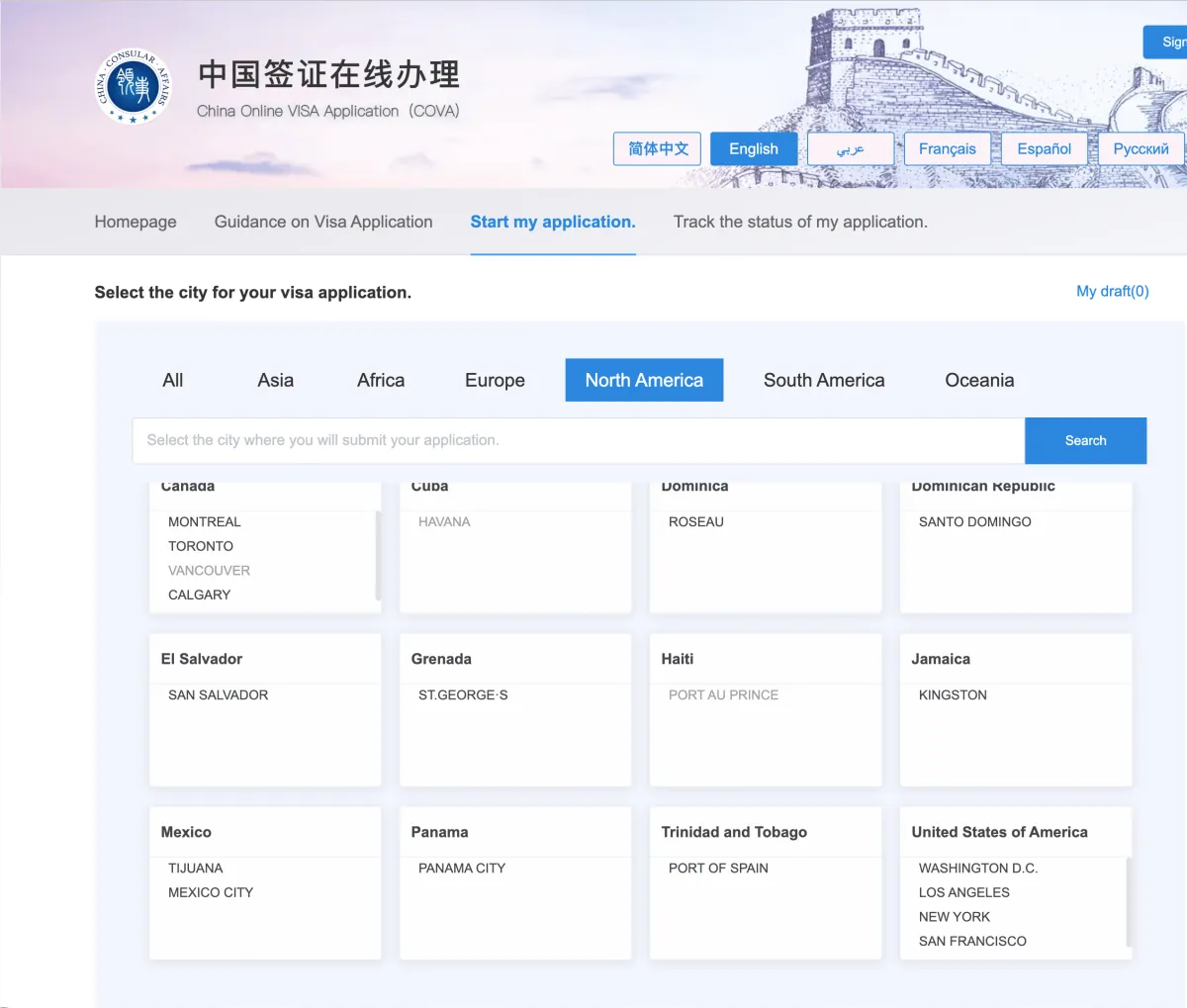Open My draft link
The height and width of the screenshot is (1008, 1187).
point(1112,291)
